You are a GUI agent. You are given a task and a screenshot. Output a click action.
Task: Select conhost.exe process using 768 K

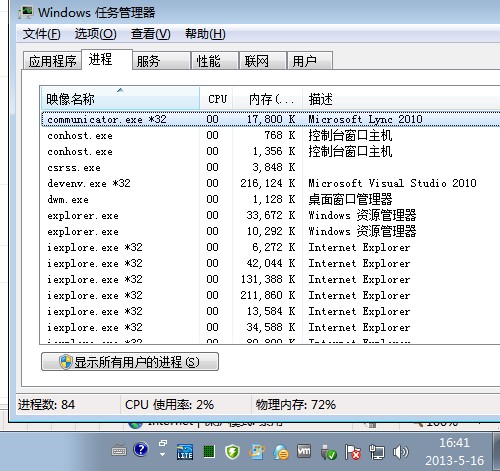271,135
